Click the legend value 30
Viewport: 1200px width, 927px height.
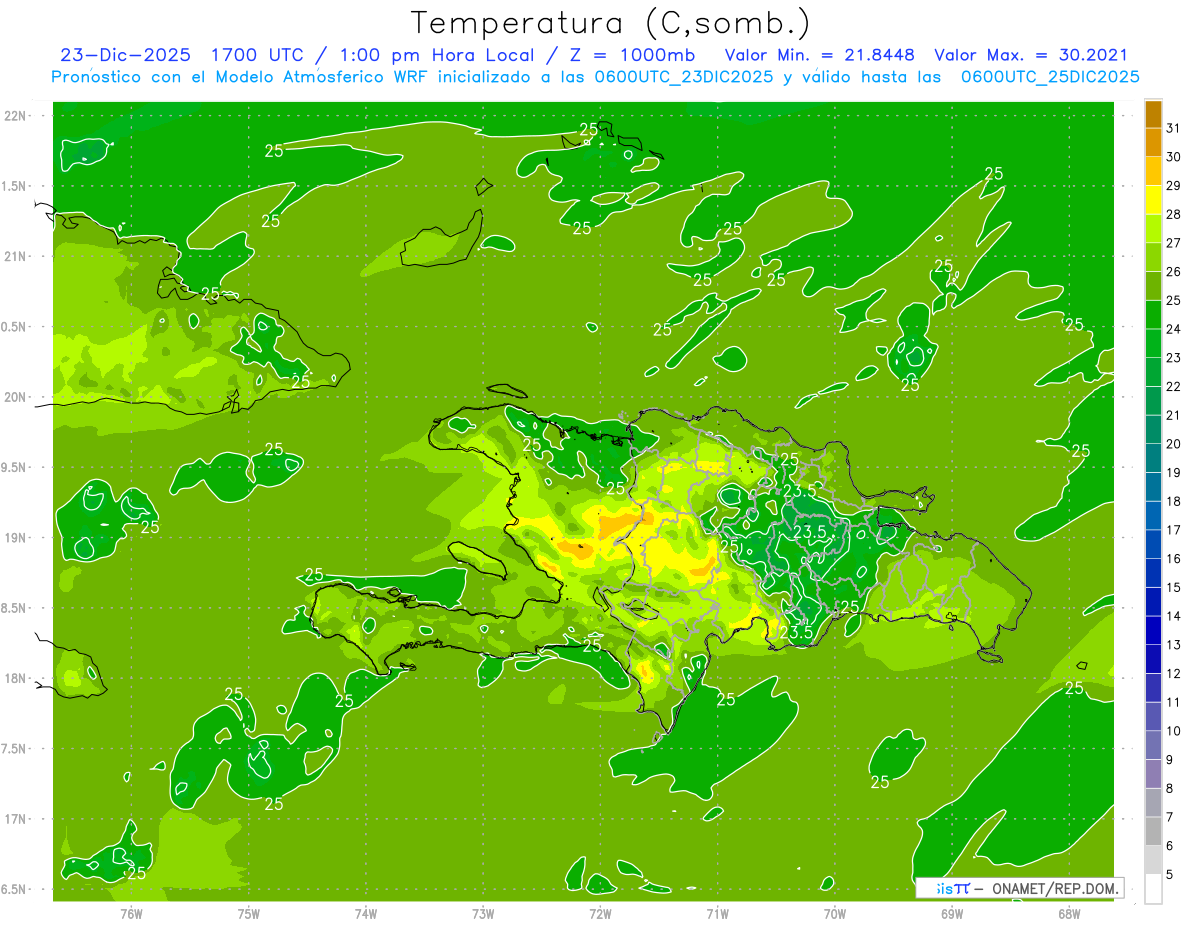click(1173, 157)
